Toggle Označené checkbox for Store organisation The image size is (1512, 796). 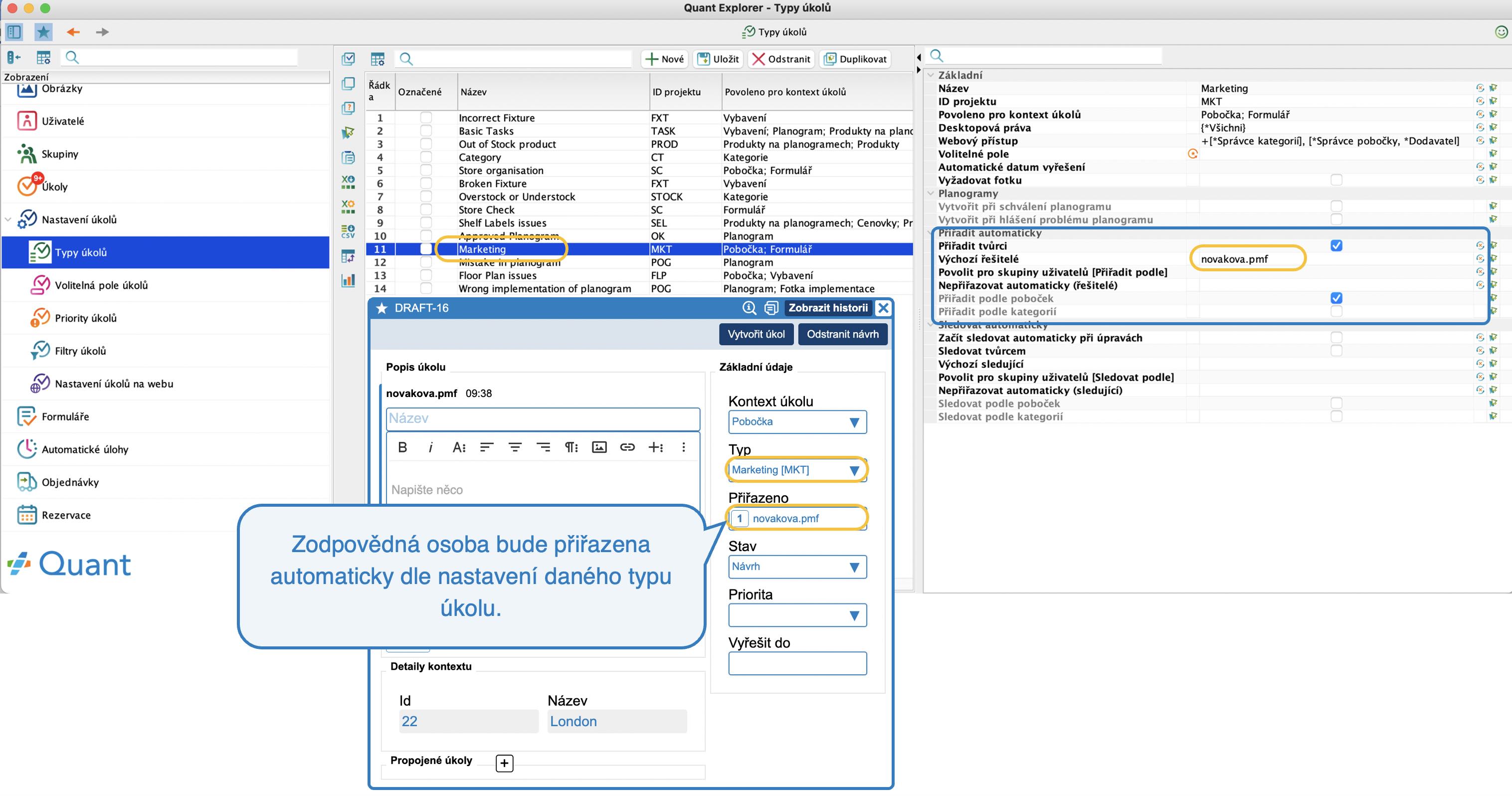coord(426,170)
